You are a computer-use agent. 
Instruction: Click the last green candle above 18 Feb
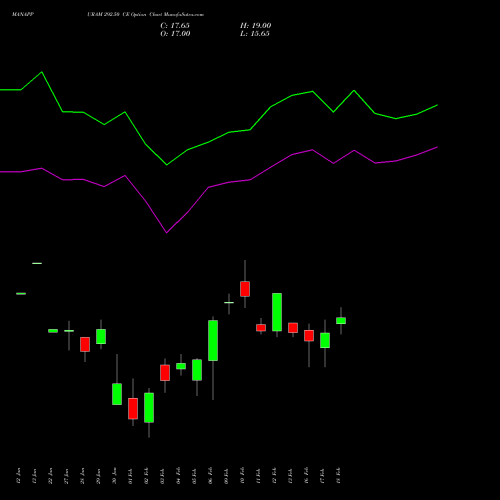point(341,321)
